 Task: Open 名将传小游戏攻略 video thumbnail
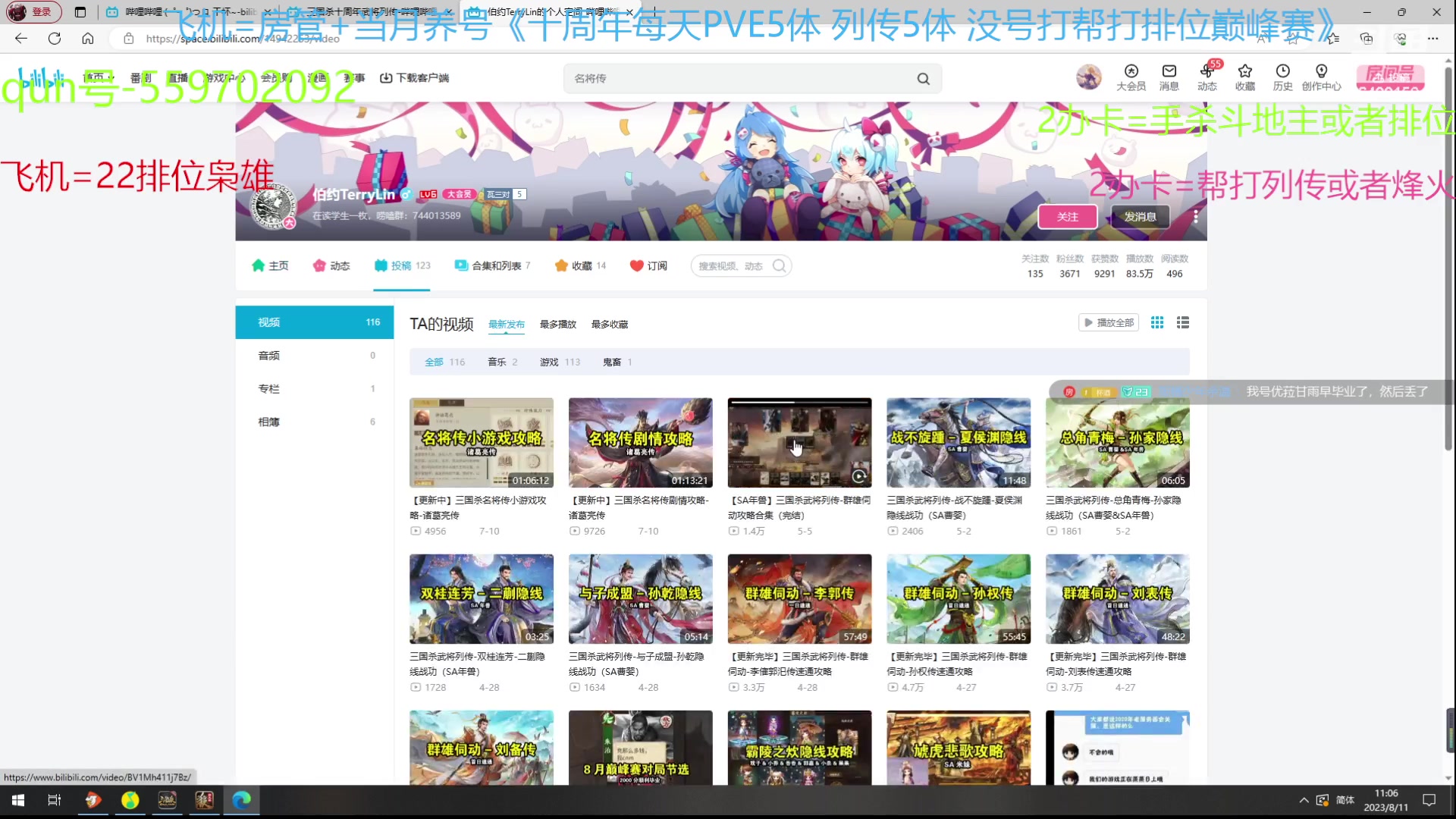click(x=481, y=443)
